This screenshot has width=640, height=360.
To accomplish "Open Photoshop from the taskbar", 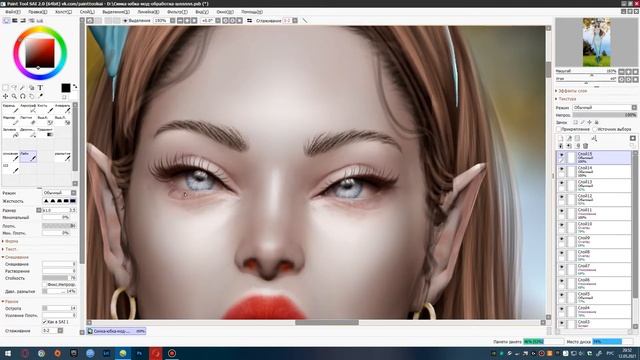I will pos(139,353).
